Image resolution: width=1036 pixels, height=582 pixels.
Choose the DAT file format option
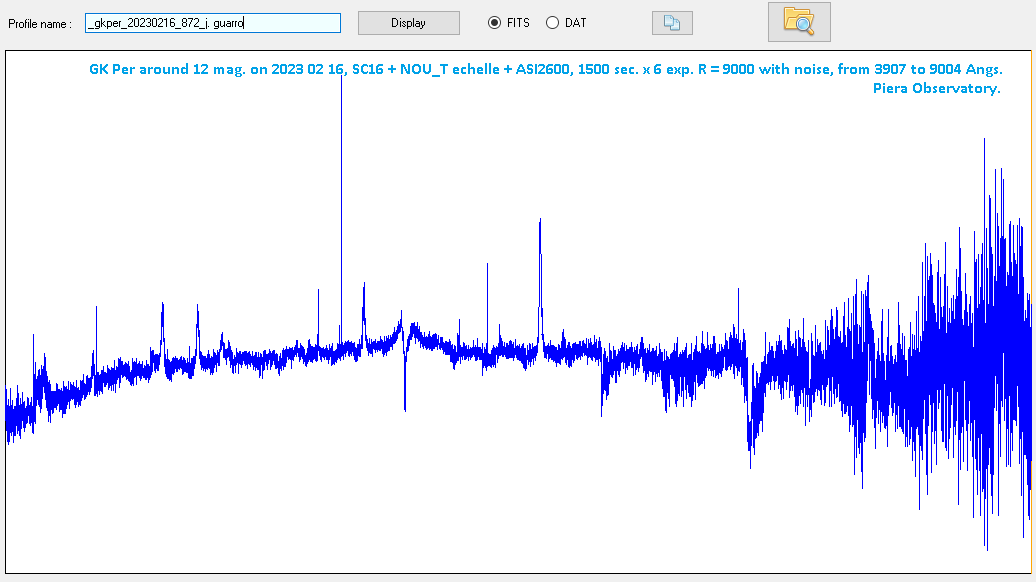point(552,23)
